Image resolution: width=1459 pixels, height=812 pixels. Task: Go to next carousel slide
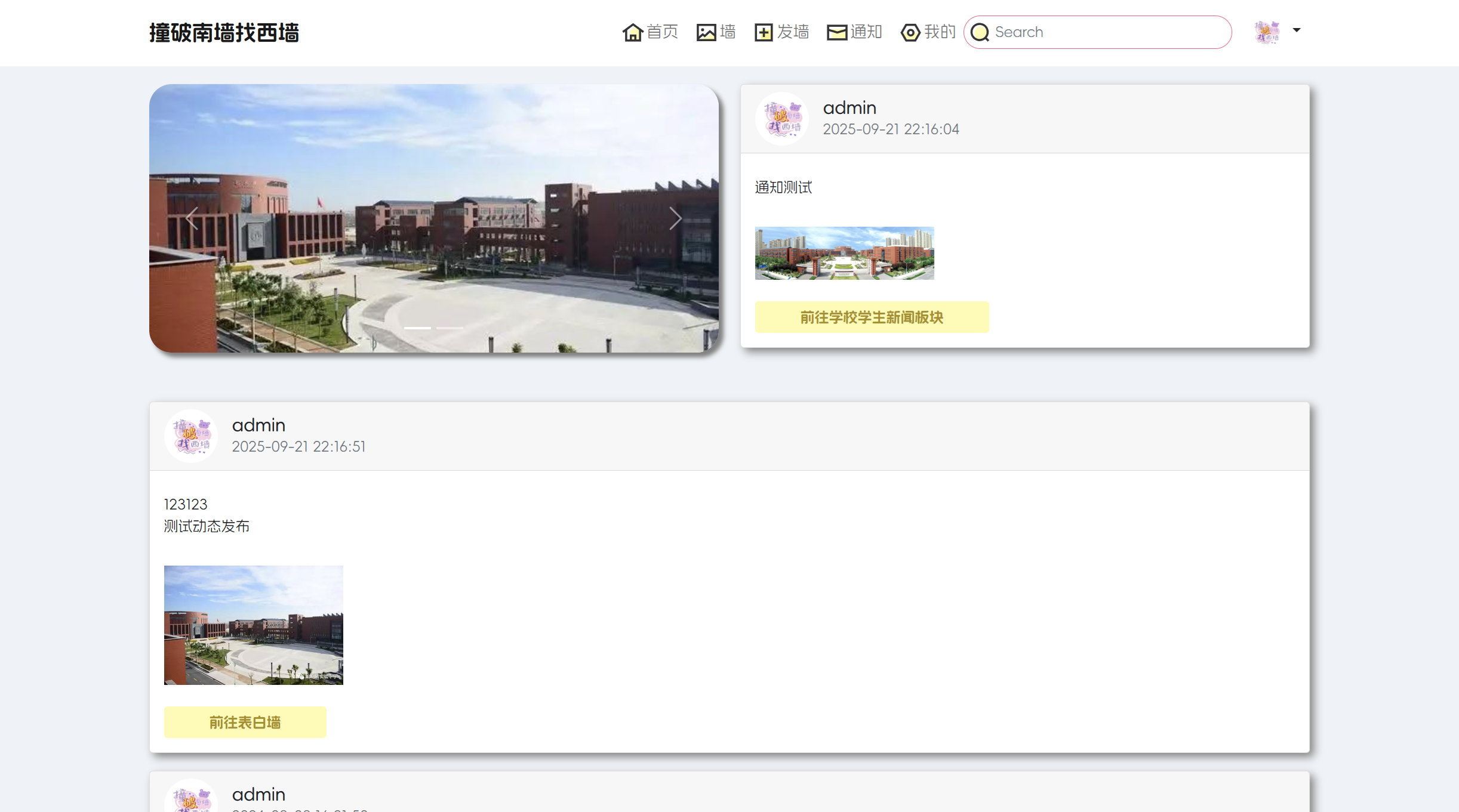675,218
